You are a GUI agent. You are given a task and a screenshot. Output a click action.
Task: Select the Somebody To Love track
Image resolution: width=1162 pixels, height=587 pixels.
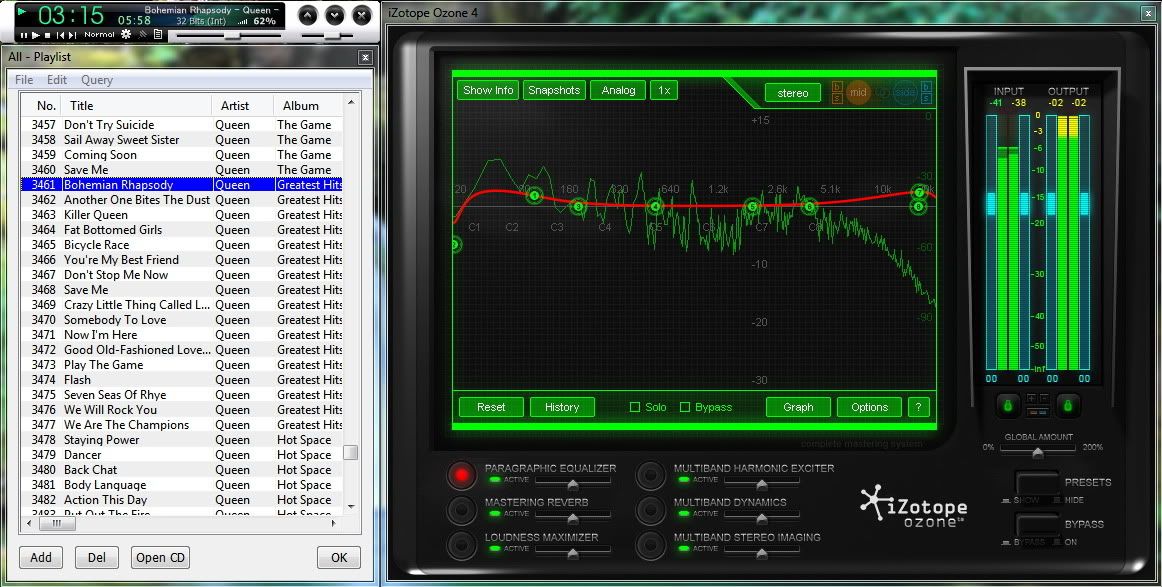click(182, 319)
